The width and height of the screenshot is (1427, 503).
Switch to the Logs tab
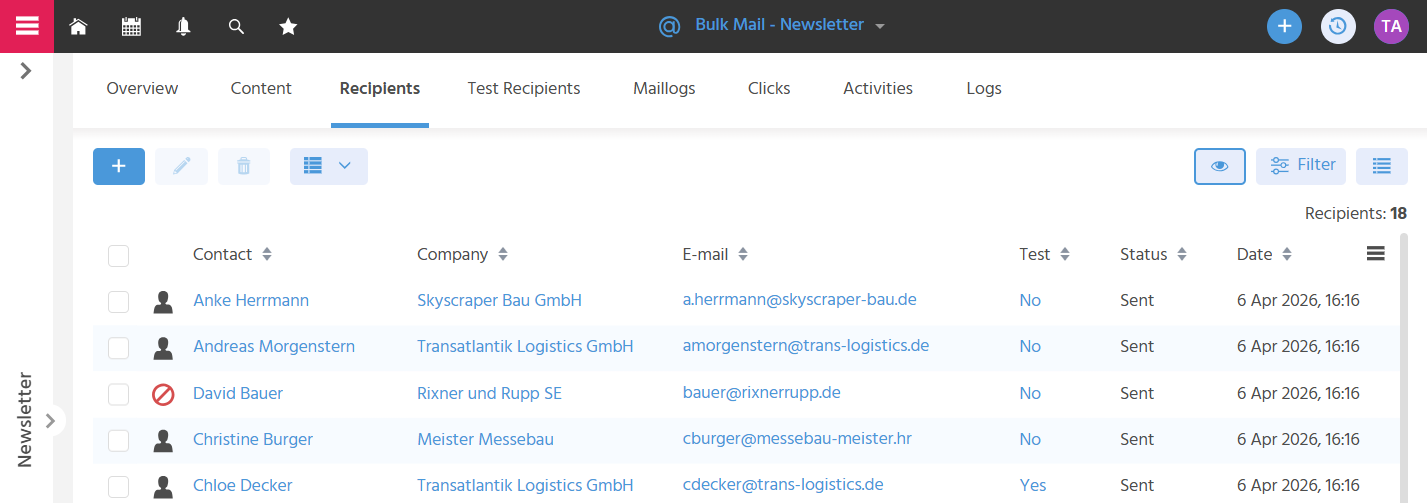tap(984, 88)
